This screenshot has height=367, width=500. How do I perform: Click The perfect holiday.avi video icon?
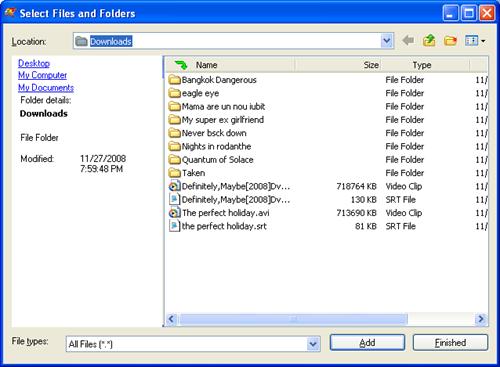(x=174, y=213)
